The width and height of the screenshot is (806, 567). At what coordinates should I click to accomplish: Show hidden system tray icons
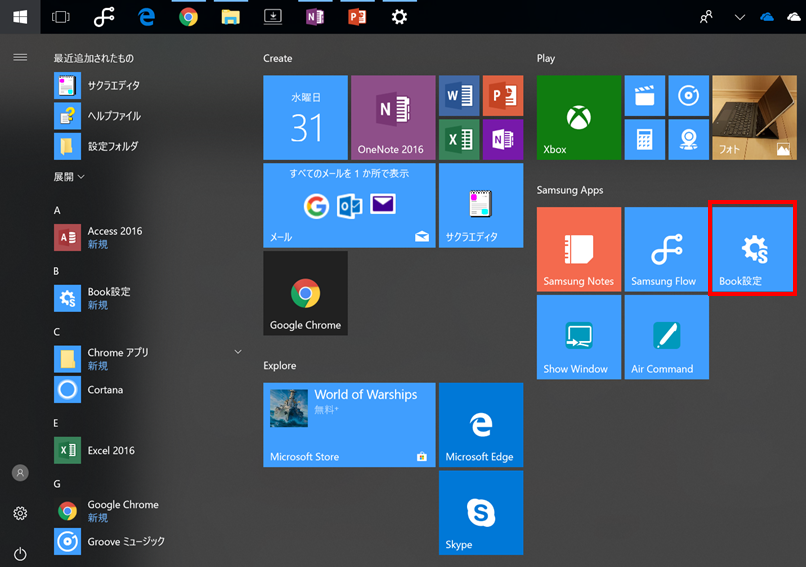pos(740,17)
